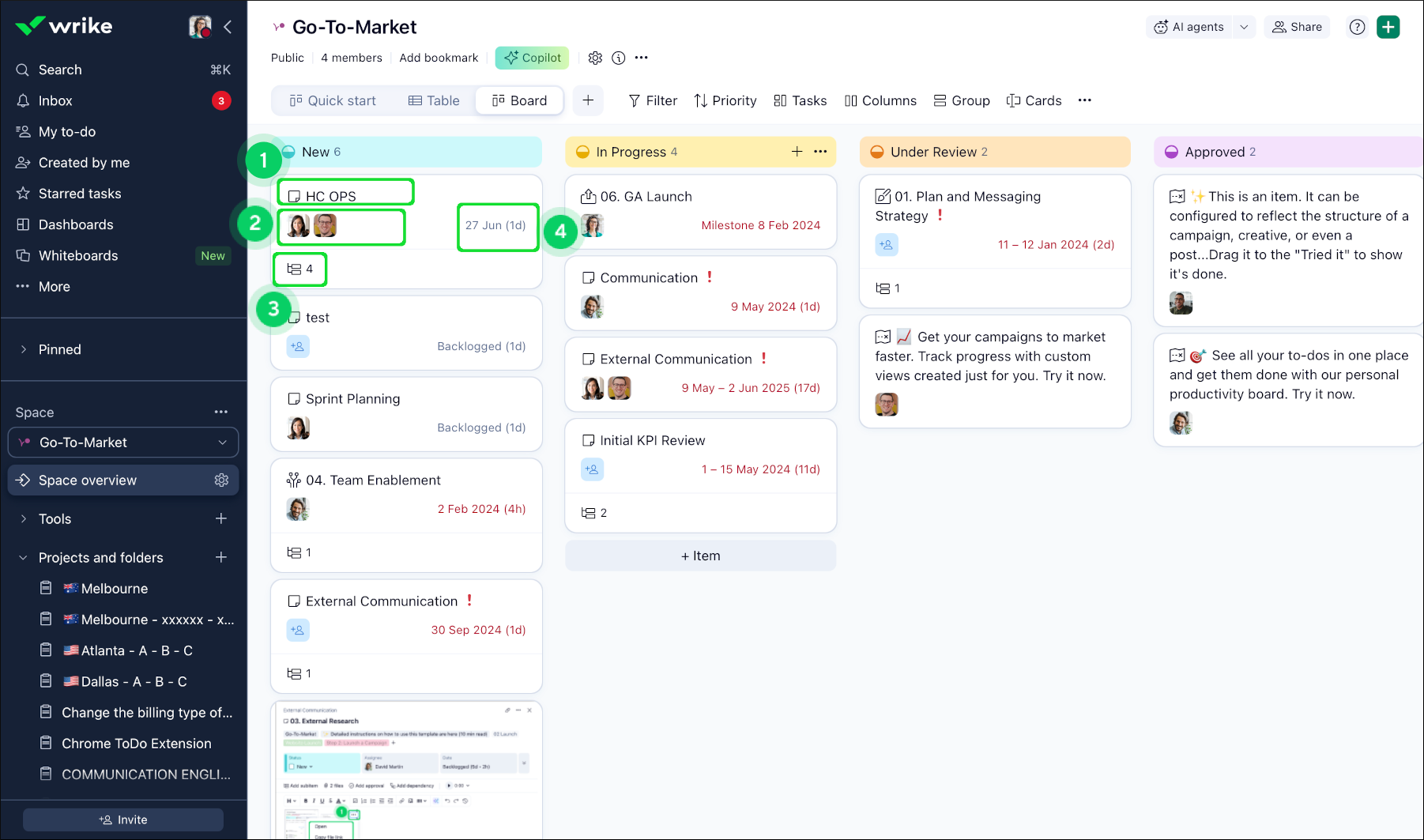The width and height of the screenshot is (1424, 840).
Task: Open the Group options
Action: click(x=962, y=100)
